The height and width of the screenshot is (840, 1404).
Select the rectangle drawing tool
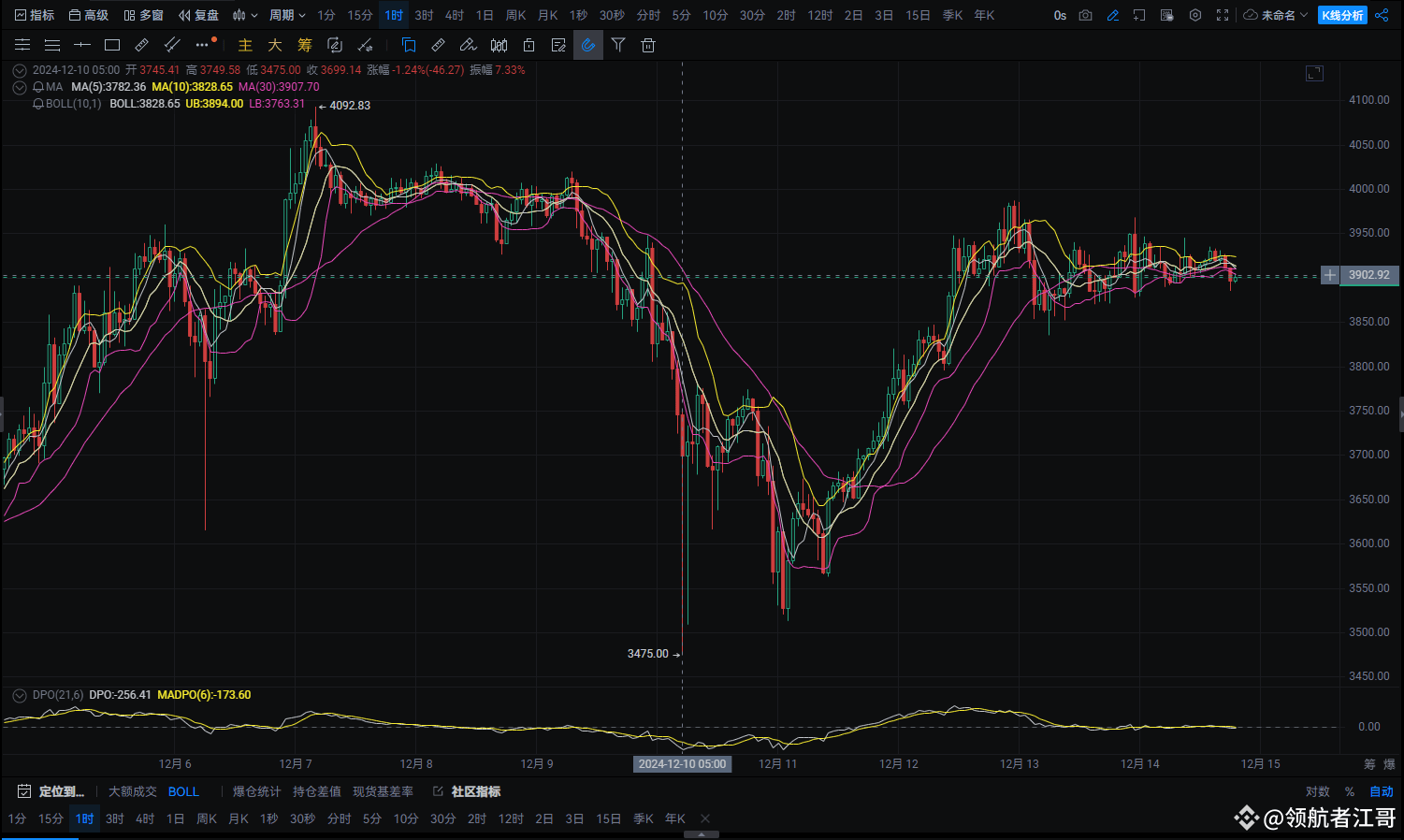tap(112, 45)
